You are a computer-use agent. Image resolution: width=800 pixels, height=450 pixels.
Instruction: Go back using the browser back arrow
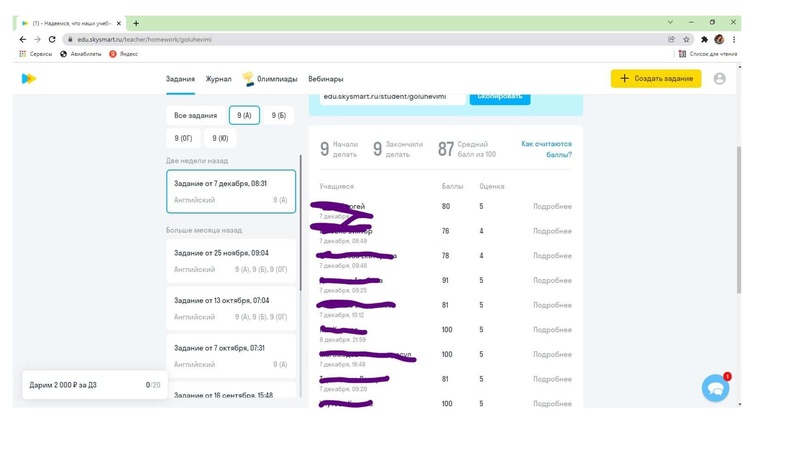tap(23, 39)
